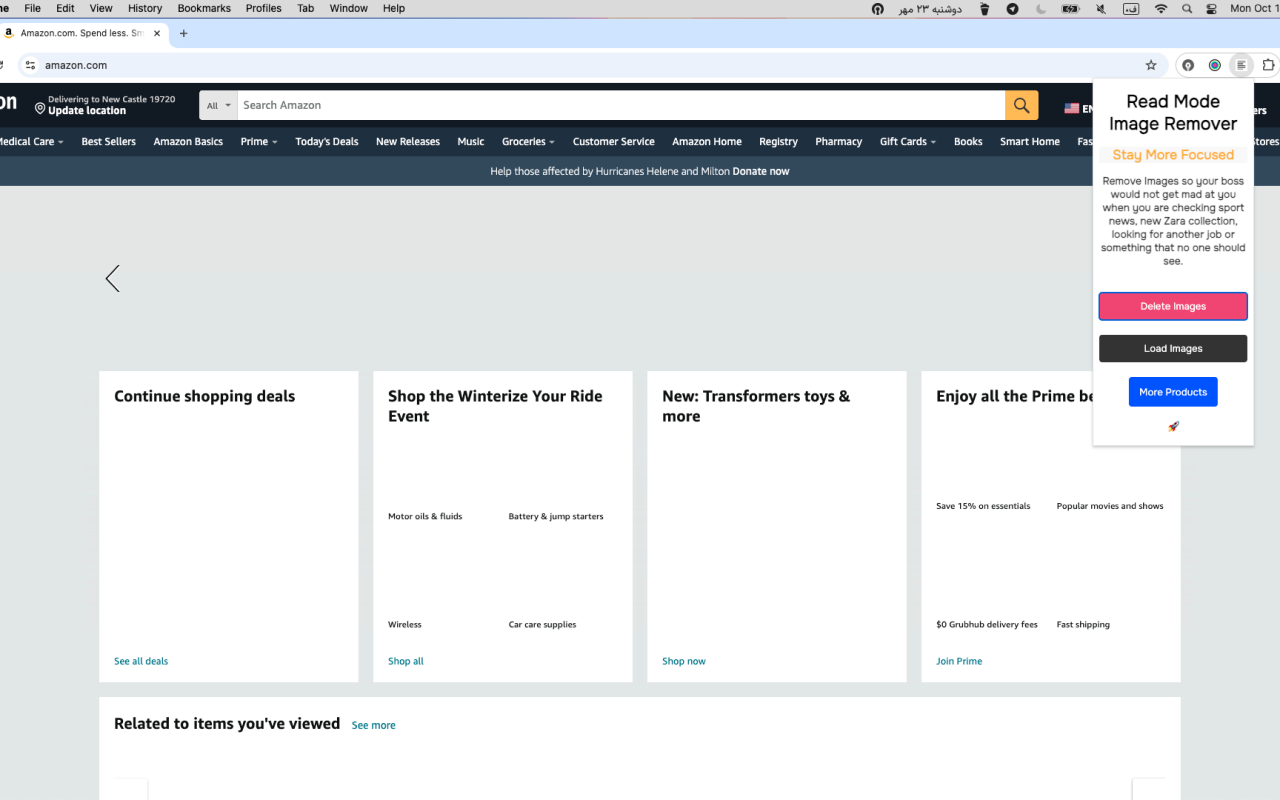
Task: Click the keyhole circle icon in menu bar
Action: point(878,9)
